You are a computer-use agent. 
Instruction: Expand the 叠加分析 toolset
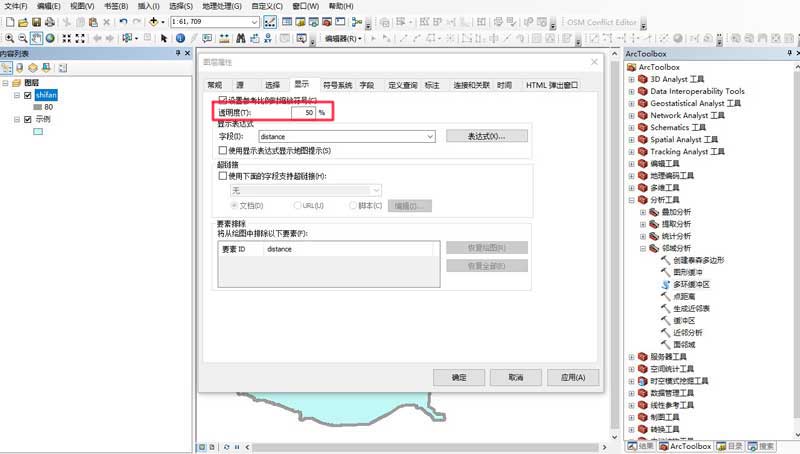tap(643, 212)
